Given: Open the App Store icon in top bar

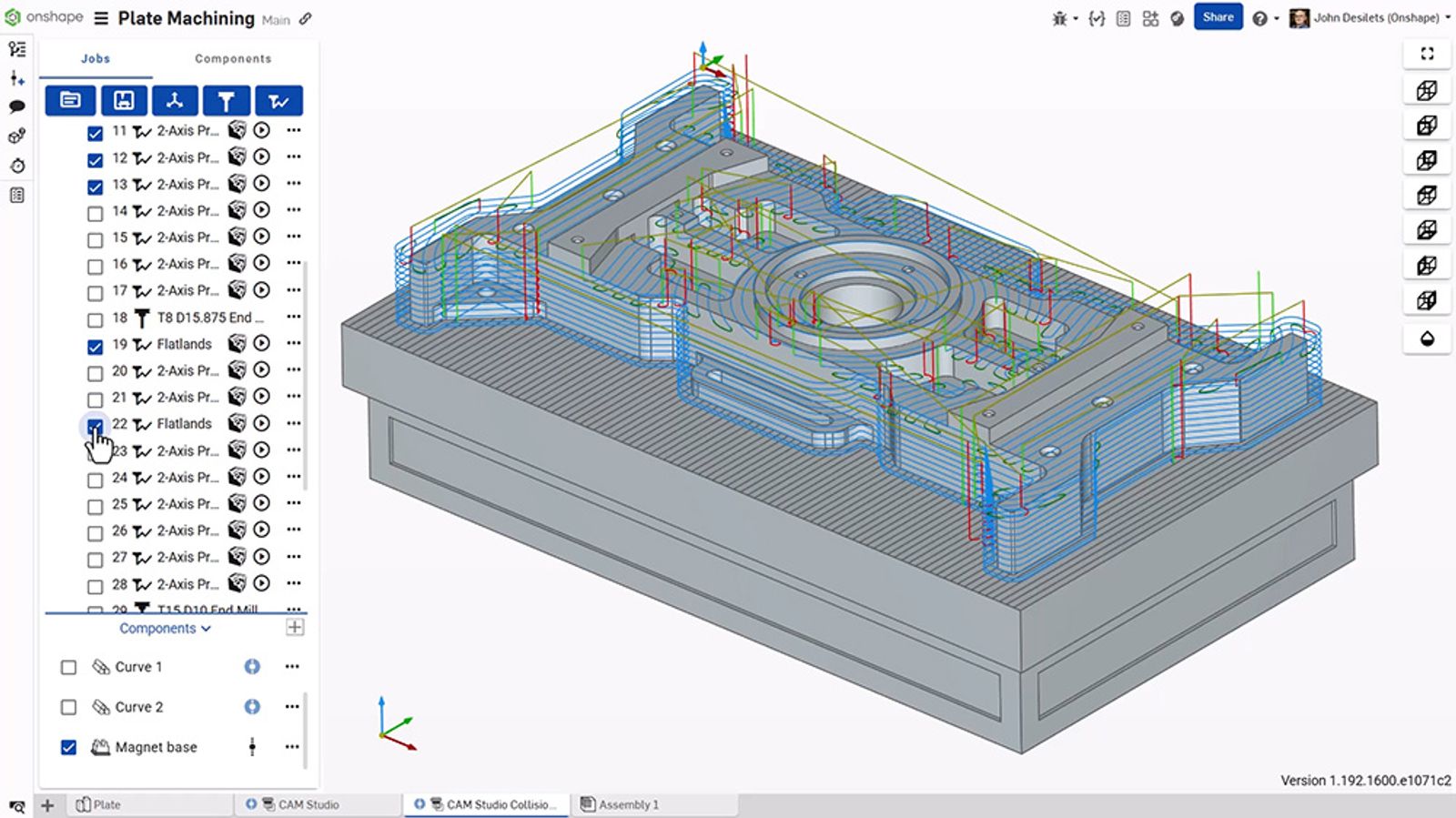Looking at the screenshot, I should point(1150,18).
